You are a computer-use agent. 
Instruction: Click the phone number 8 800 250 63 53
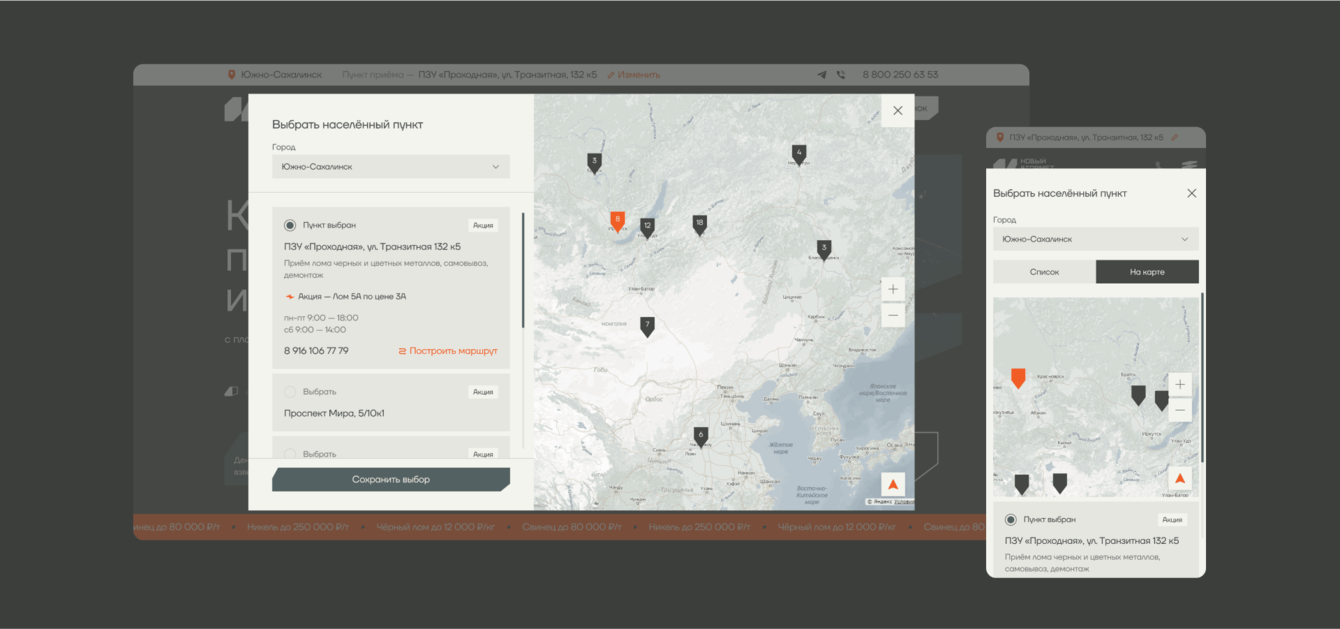[900, 75]
